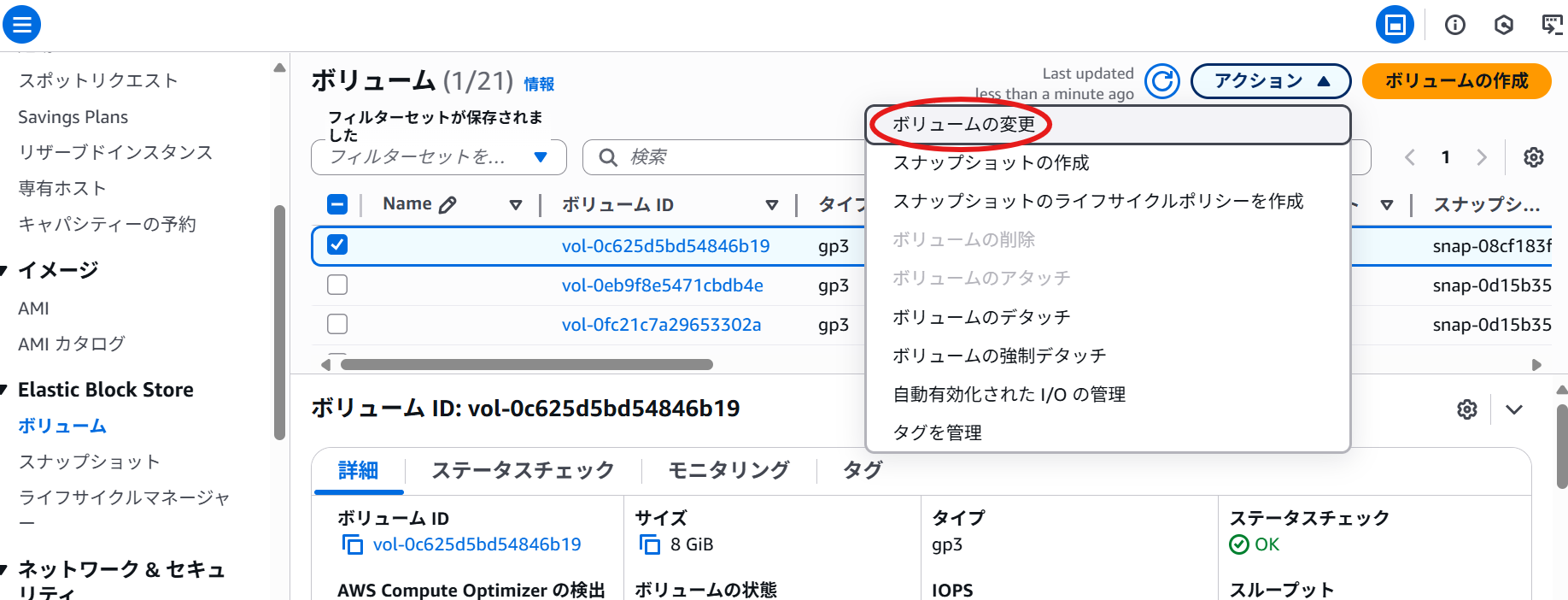Click the OK status check icon
Viewport: 1568px width, 600px height.
coord(1238,544)
